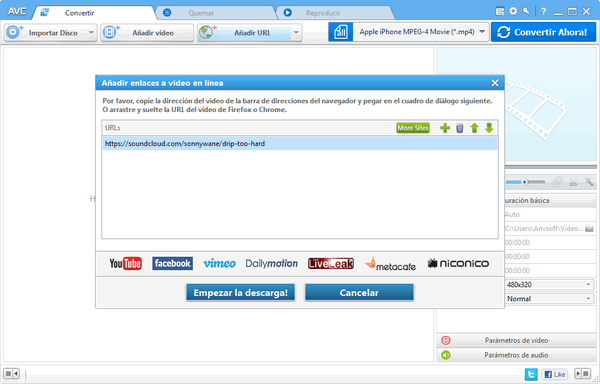Delete URL with the trash bin icon
Screen dimensions: 600x384
coord(460,128)
